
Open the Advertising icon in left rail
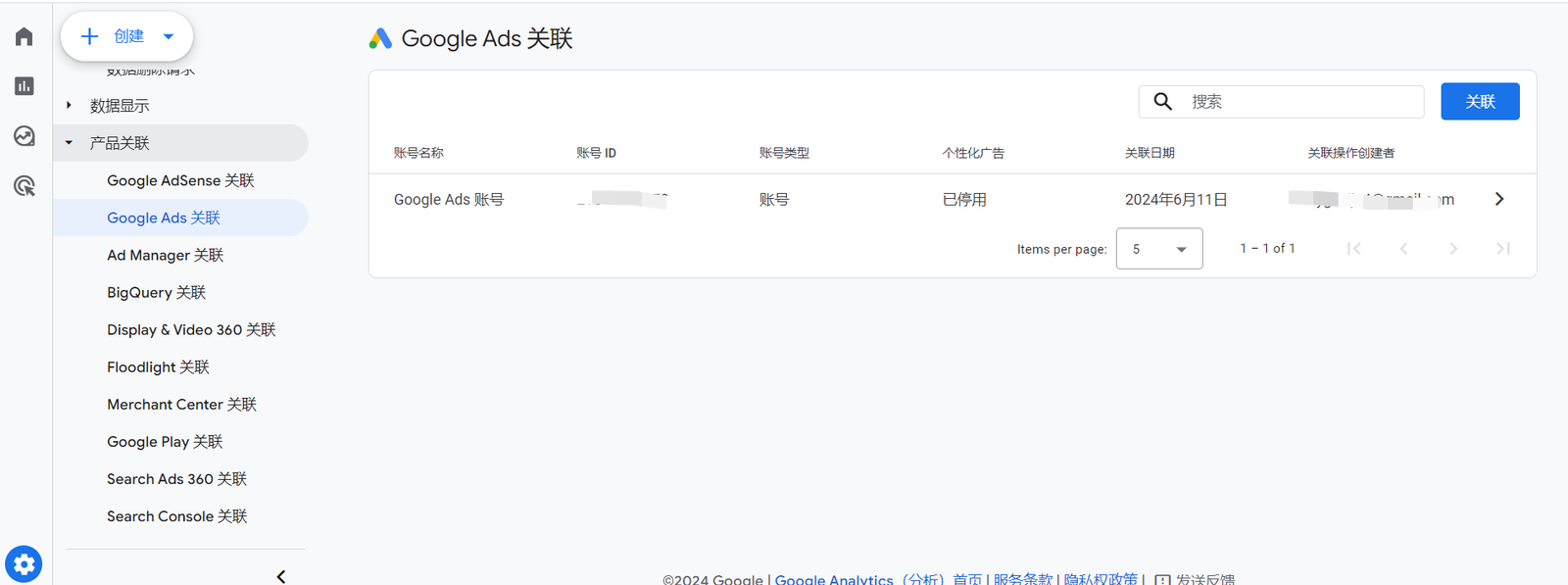[24, 186]
